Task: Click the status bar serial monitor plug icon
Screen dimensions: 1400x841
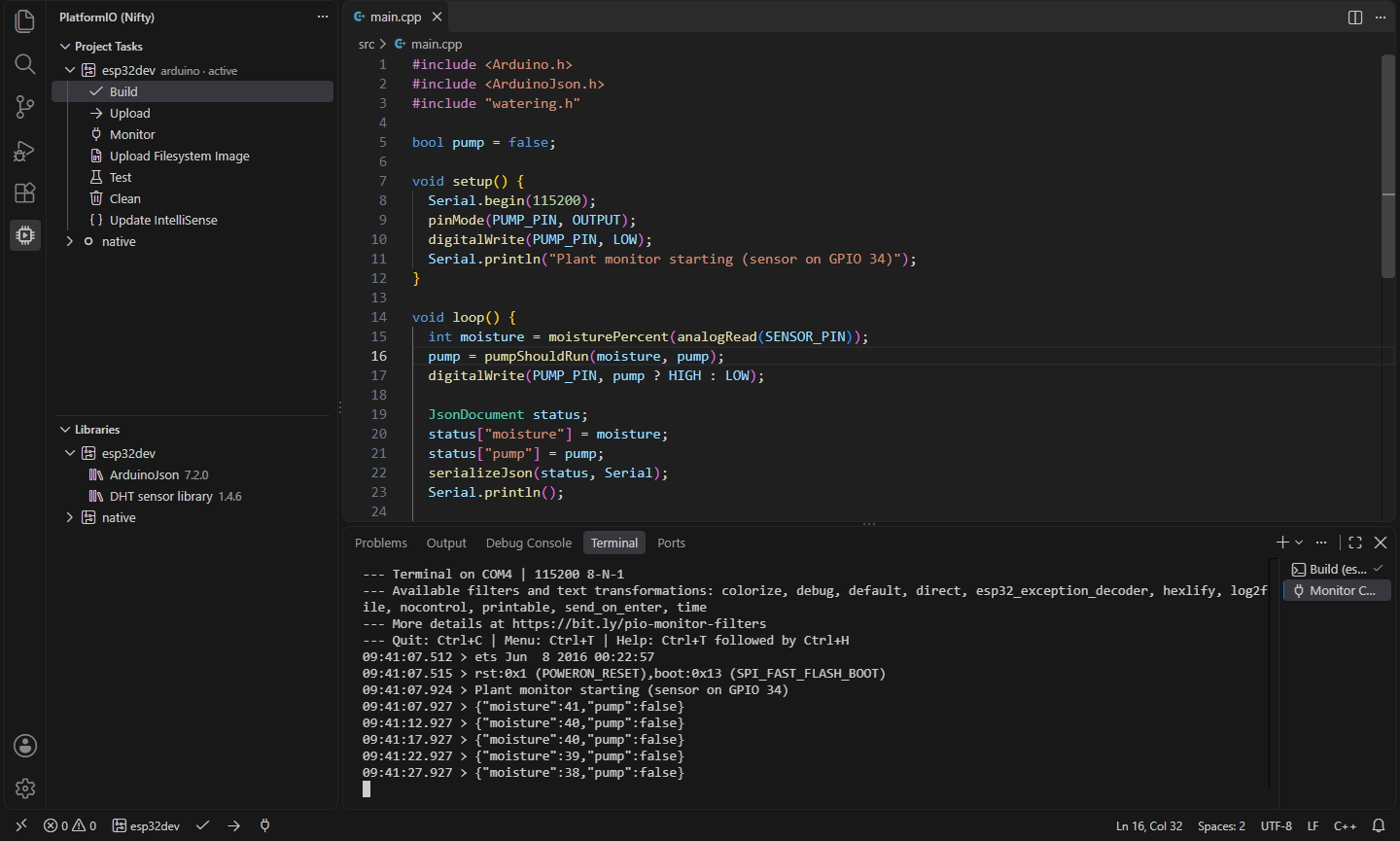Action: [264, 825]
